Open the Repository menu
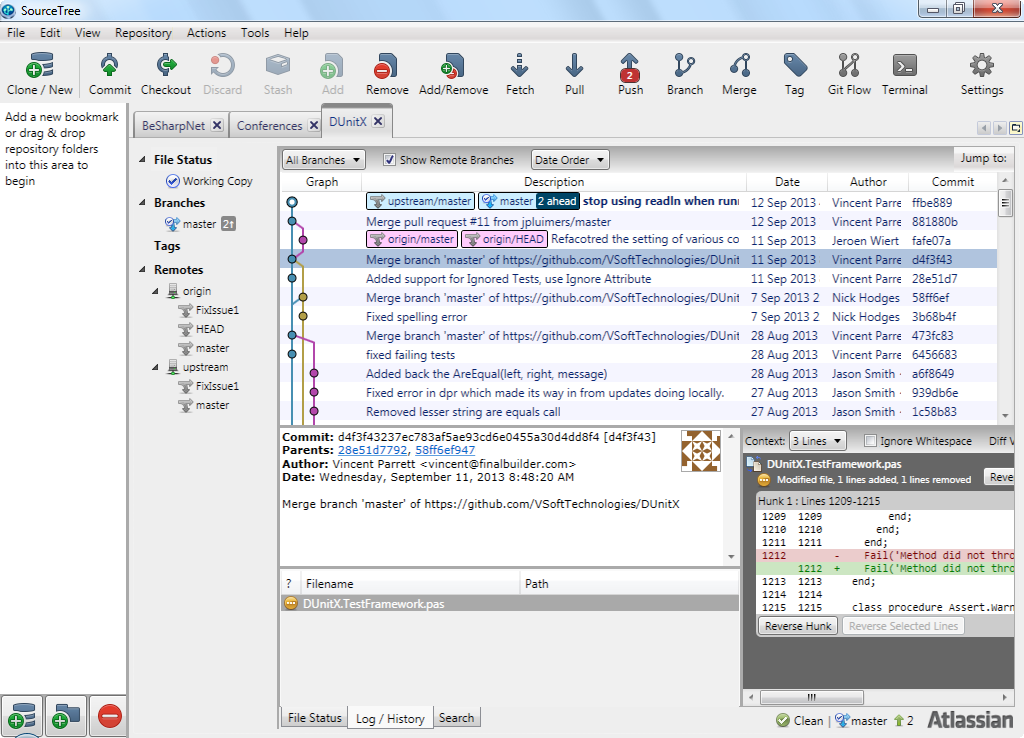1024x738 pixels. coord(143,33)
